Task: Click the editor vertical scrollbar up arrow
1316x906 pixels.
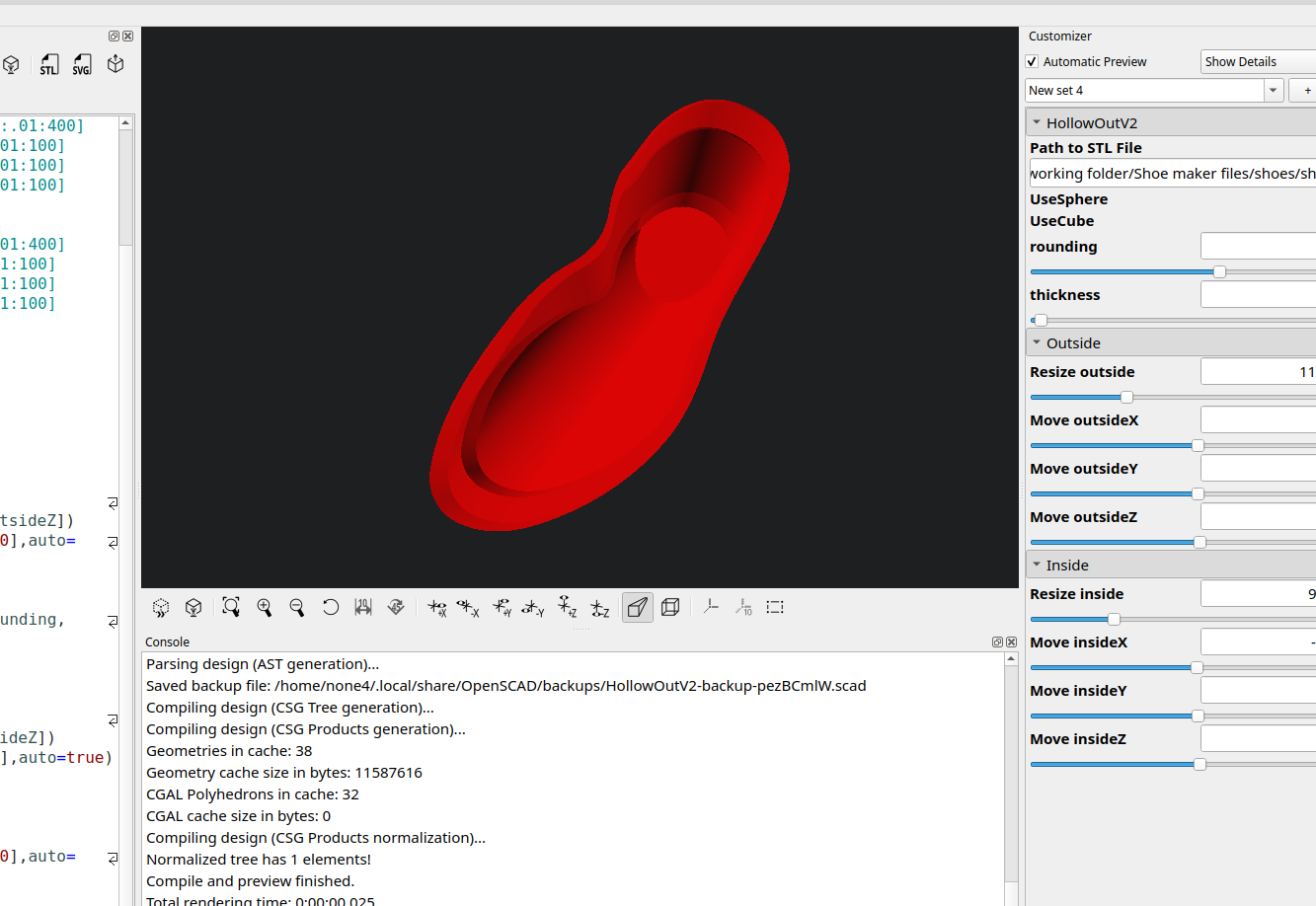Action: pos(125,123)
